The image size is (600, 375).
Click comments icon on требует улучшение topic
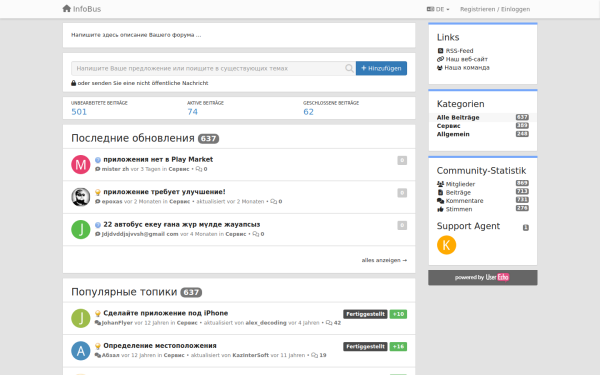point(274,201)
